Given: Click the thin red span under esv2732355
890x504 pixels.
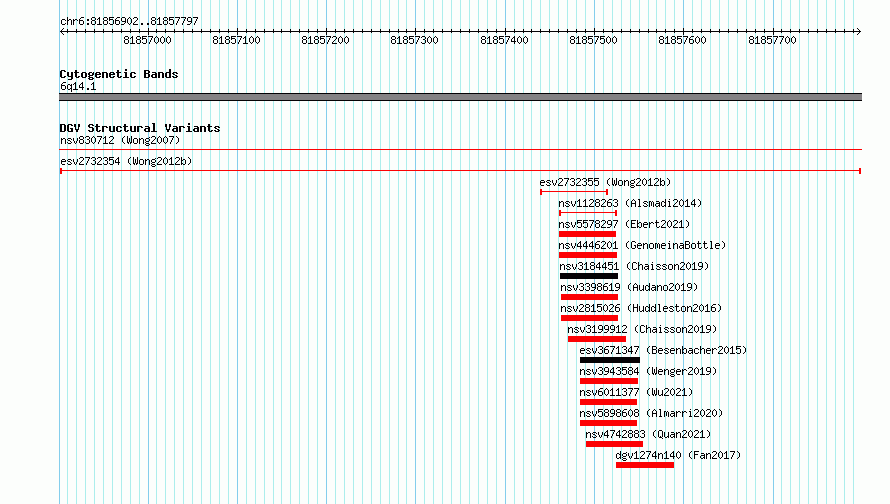Looking at the screenshot, I should 574,192.
